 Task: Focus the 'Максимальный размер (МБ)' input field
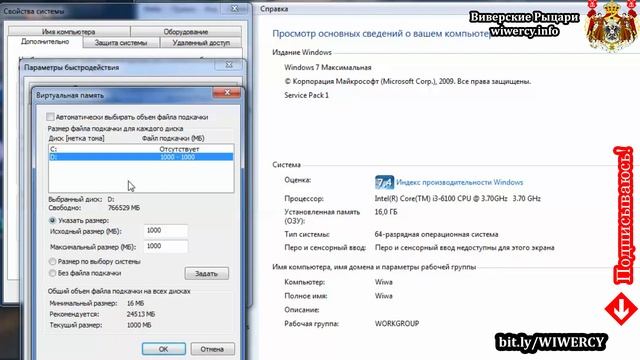point(166,247)
